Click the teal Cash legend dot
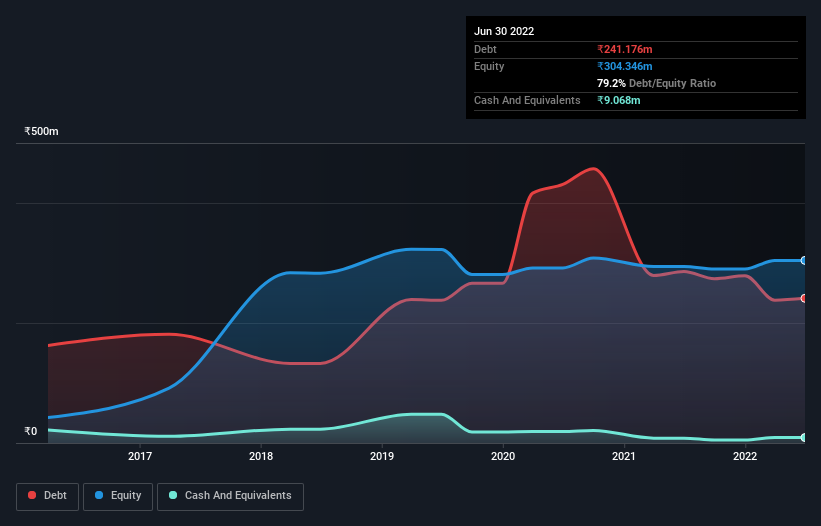The image size is (821, 526). point(173,495)
